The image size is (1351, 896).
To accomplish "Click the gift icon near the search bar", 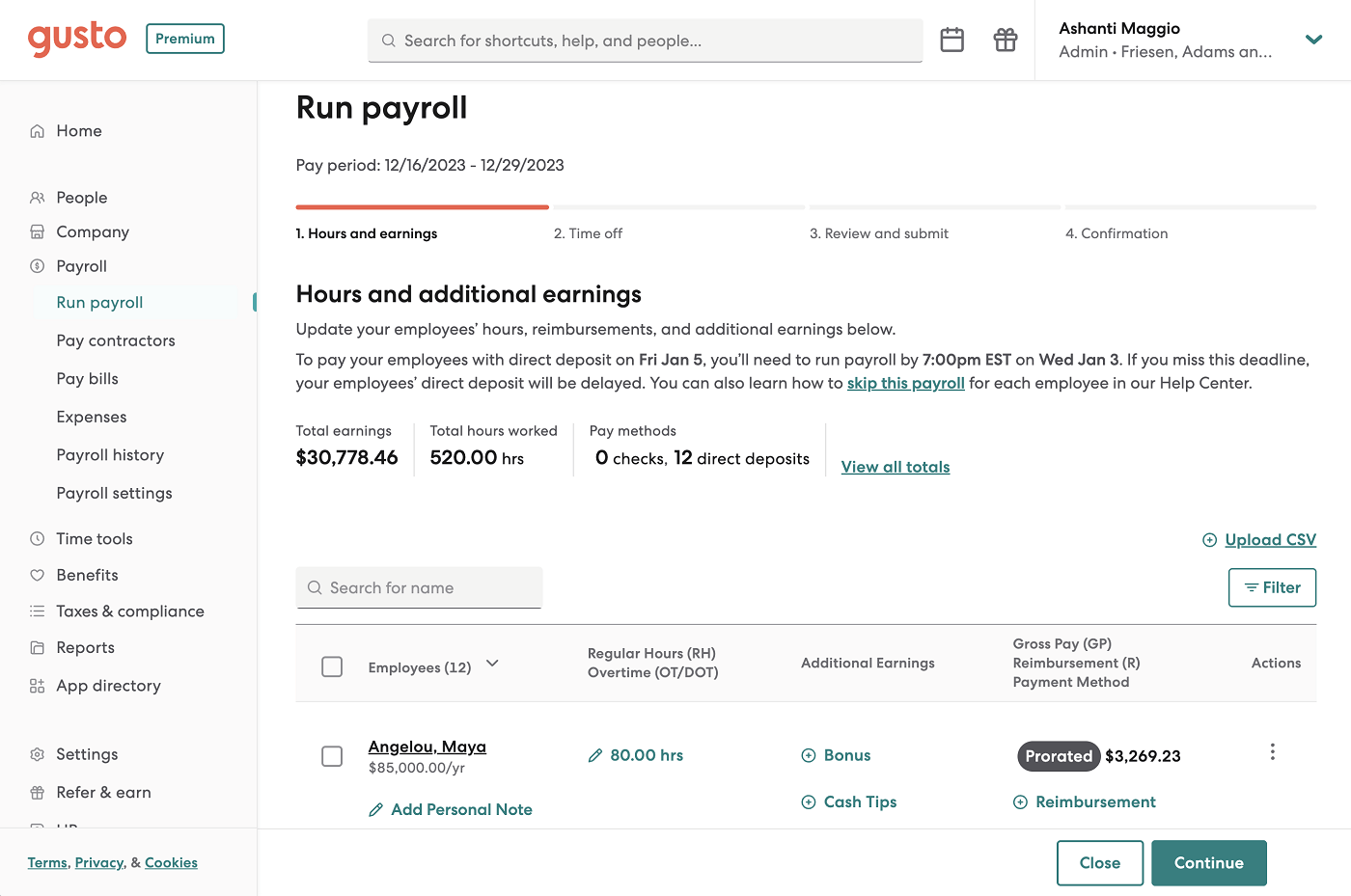I will (1005, 40).
